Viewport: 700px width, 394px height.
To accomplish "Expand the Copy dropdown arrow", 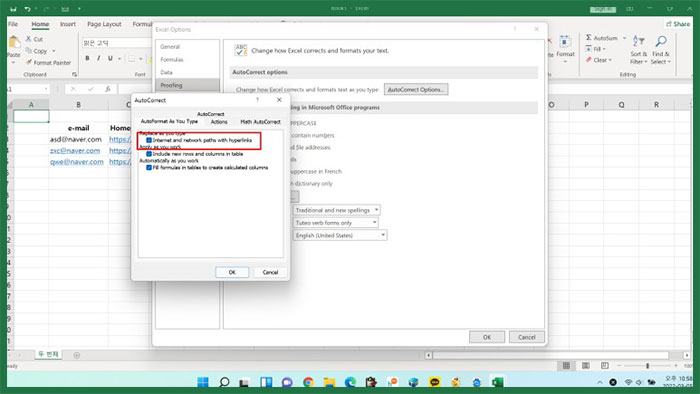I will 54,51.
